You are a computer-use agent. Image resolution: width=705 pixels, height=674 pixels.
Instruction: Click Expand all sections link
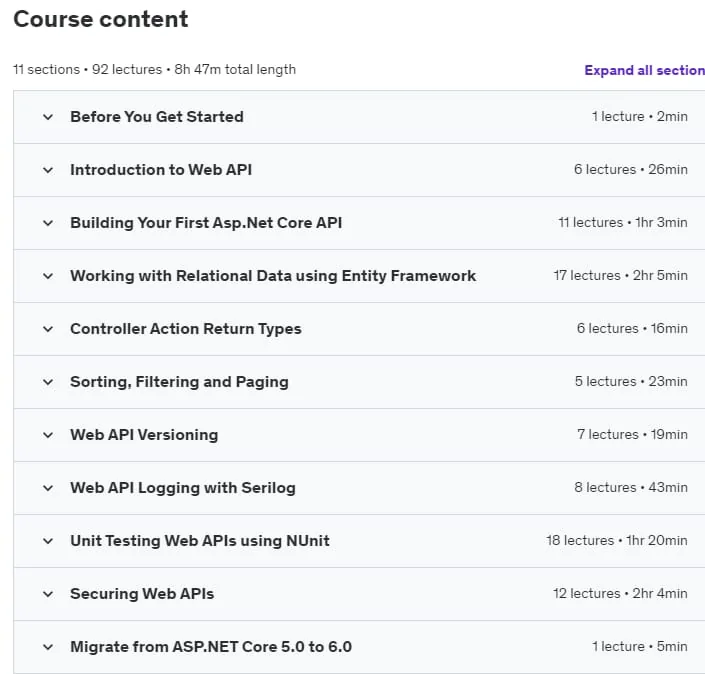(x=644, y=71)
